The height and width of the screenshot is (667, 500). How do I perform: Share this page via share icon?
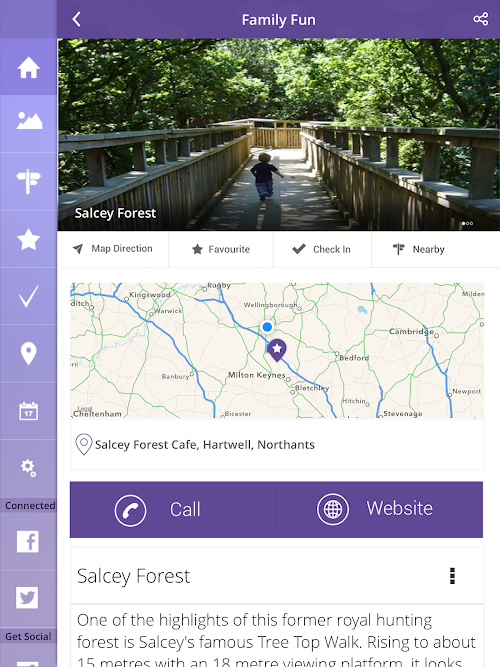click(x=481, y=19)
